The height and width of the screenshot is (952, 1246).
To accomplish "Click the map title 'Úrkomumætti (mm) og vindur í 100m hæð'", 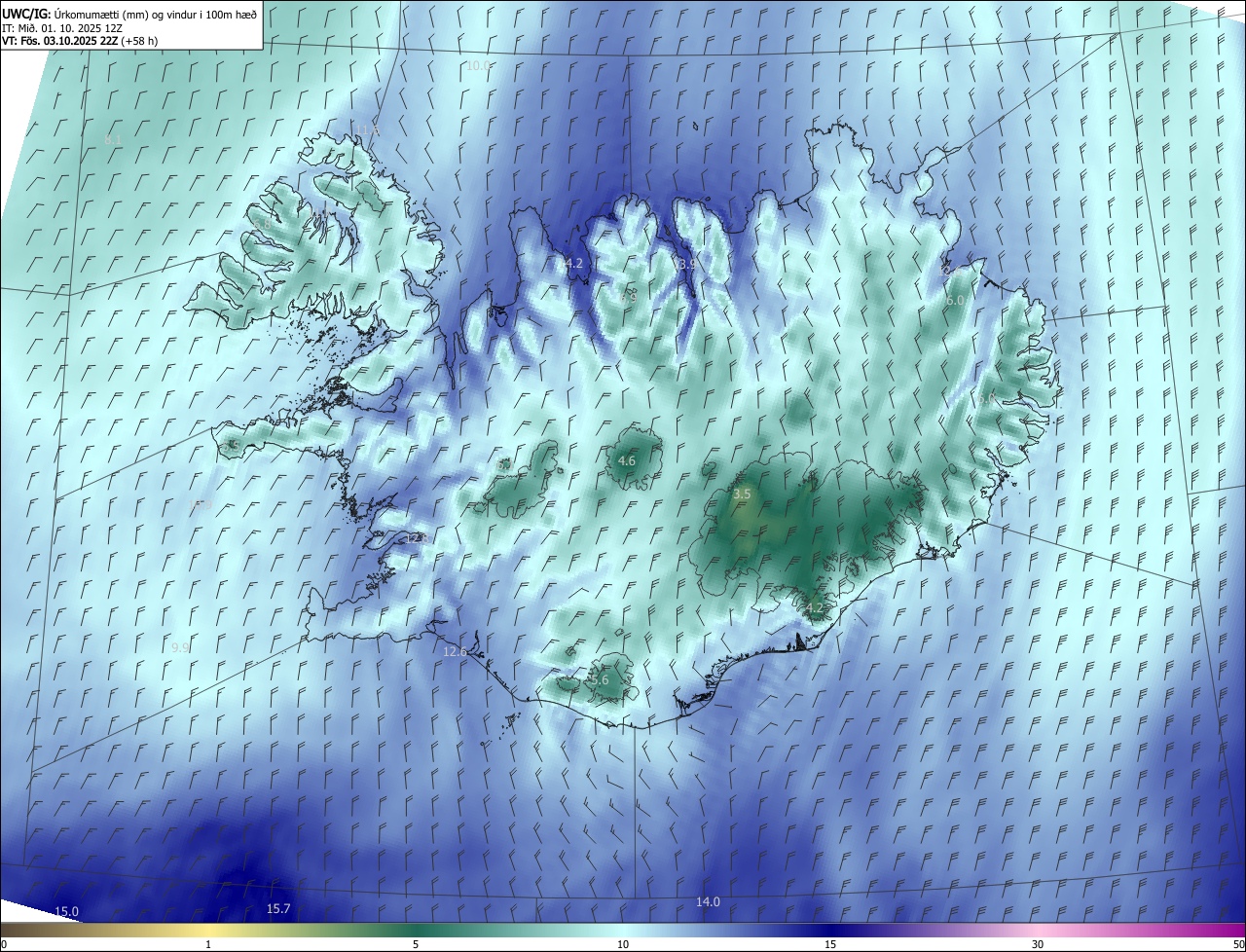I will click(154, 13).
